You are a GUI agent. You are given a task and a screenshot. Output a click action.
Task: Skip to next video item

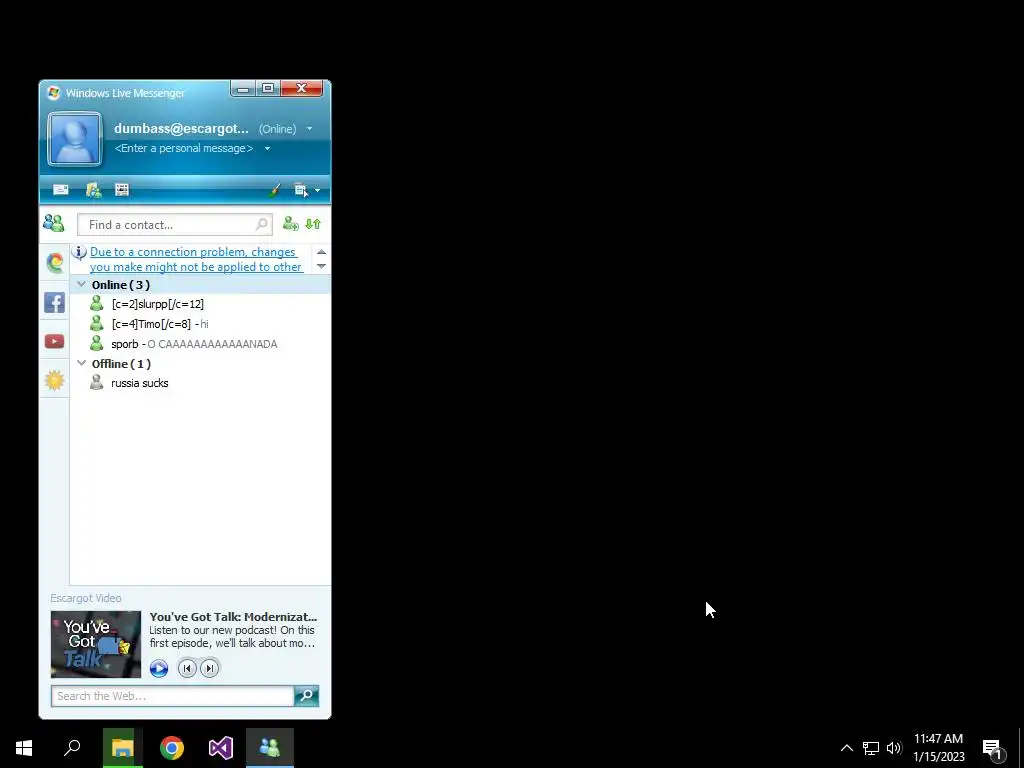coord(209,668)
